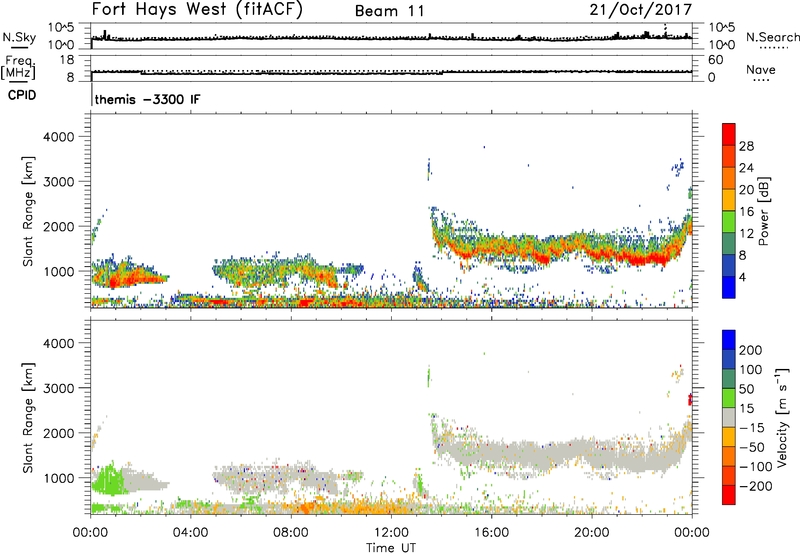This screenshot has height=554, width=800.
Task: Click the '-200' tick on velocity scale
Action: [756, 486]
